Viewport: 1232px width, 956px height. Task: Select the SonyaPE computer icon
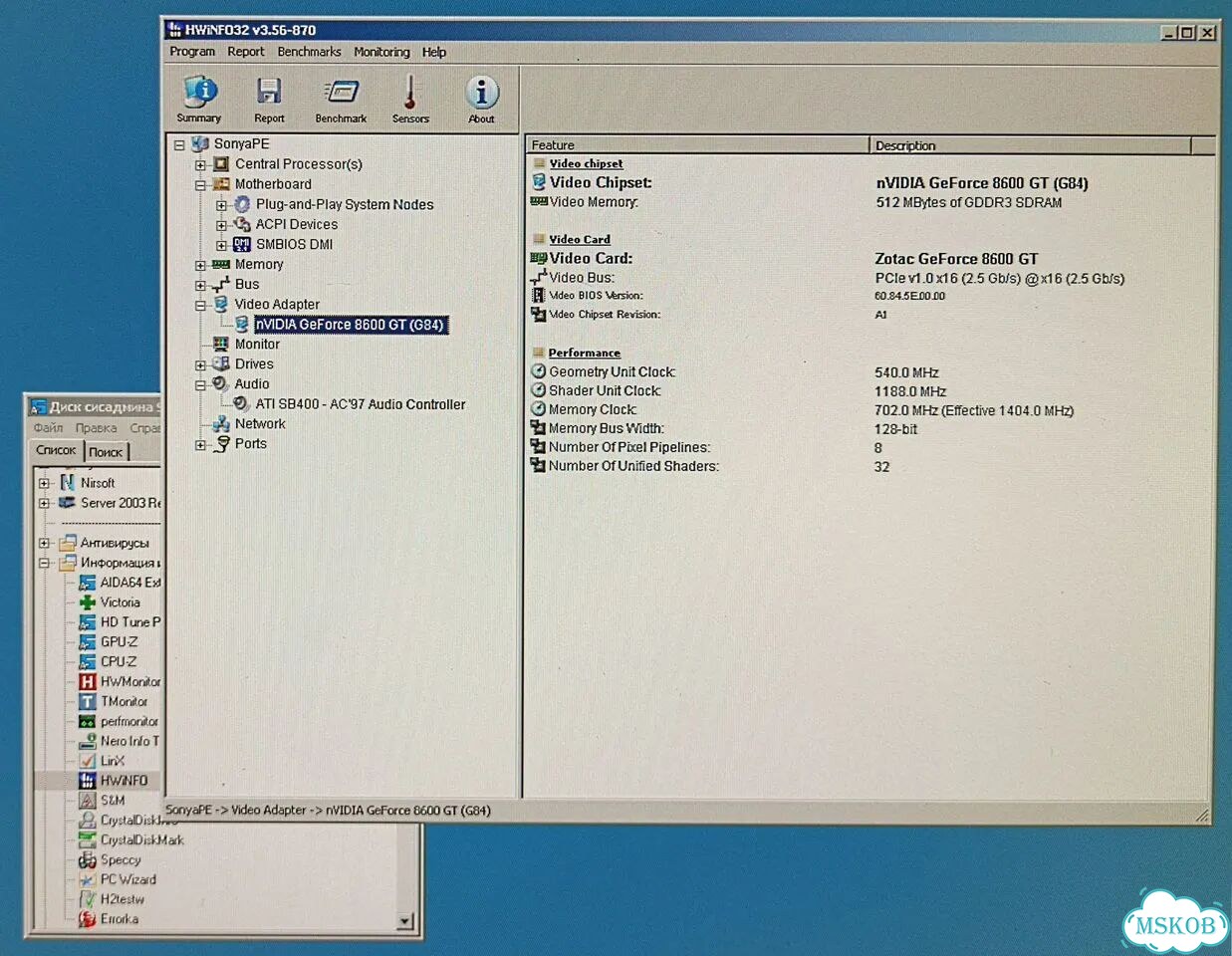(x=200, y=143)
